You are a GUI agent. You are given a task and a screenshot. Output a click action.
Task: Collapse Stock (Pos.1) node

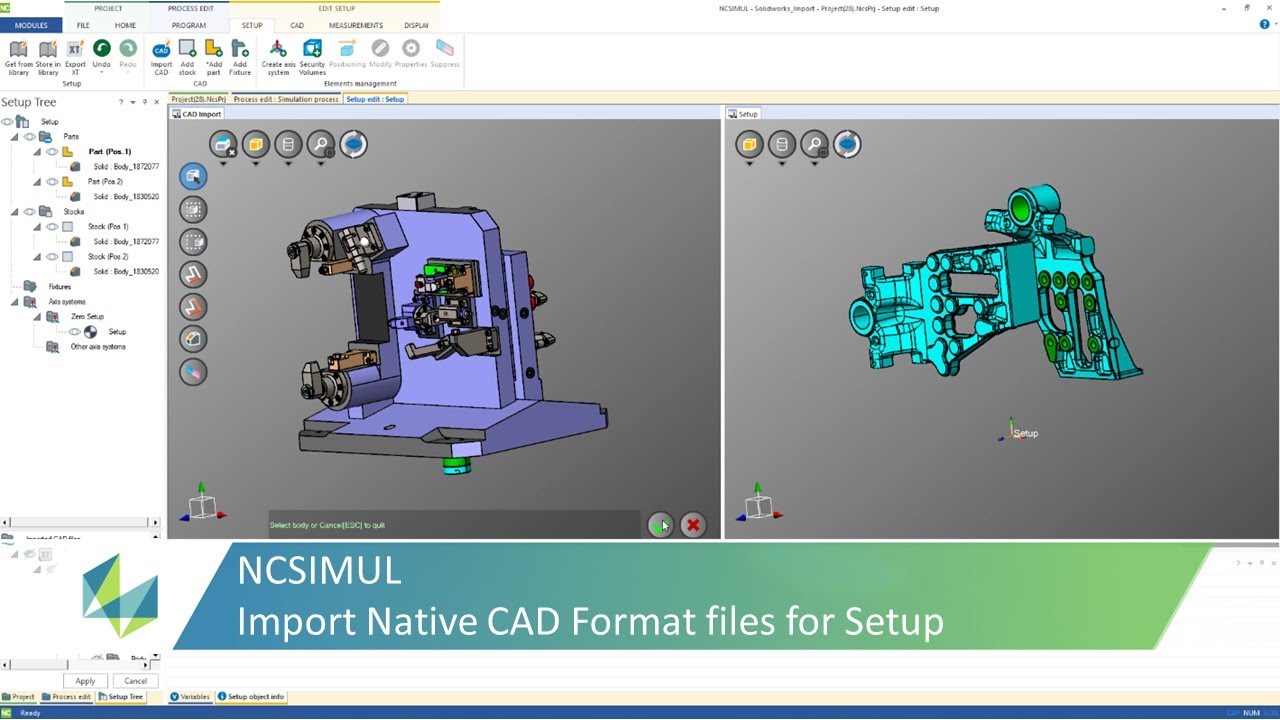coord(38,227)
